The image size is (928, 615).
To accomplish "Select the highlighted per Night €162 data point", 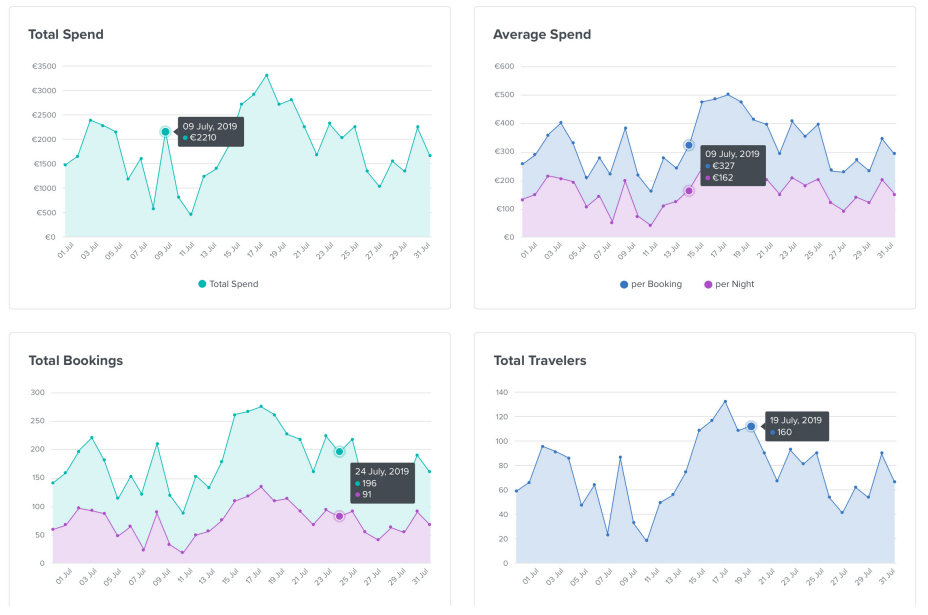I will point(689,191).
